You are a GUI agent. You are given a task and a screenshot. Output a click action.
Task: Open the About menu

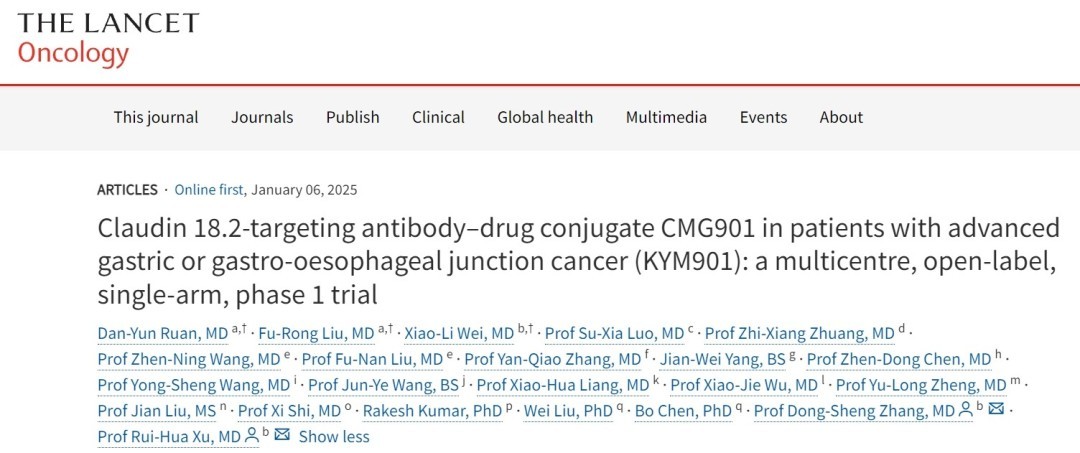pos(841,117)
